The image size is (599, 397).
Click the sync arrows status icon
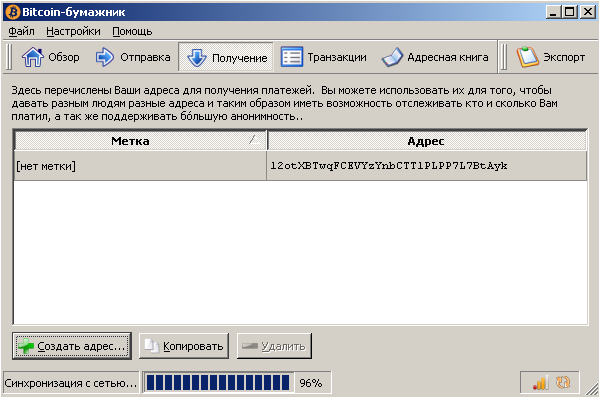coord(563,382)
